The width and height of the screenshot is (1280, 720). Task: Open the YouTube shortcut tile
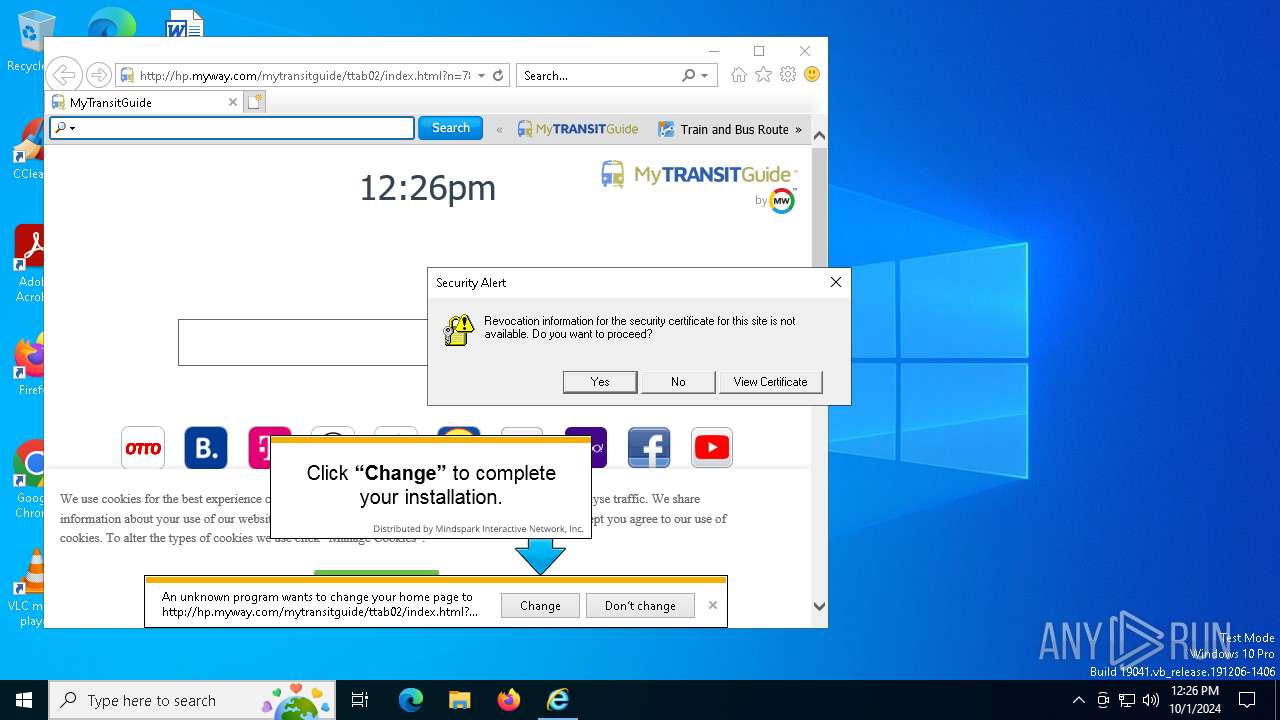712,448
